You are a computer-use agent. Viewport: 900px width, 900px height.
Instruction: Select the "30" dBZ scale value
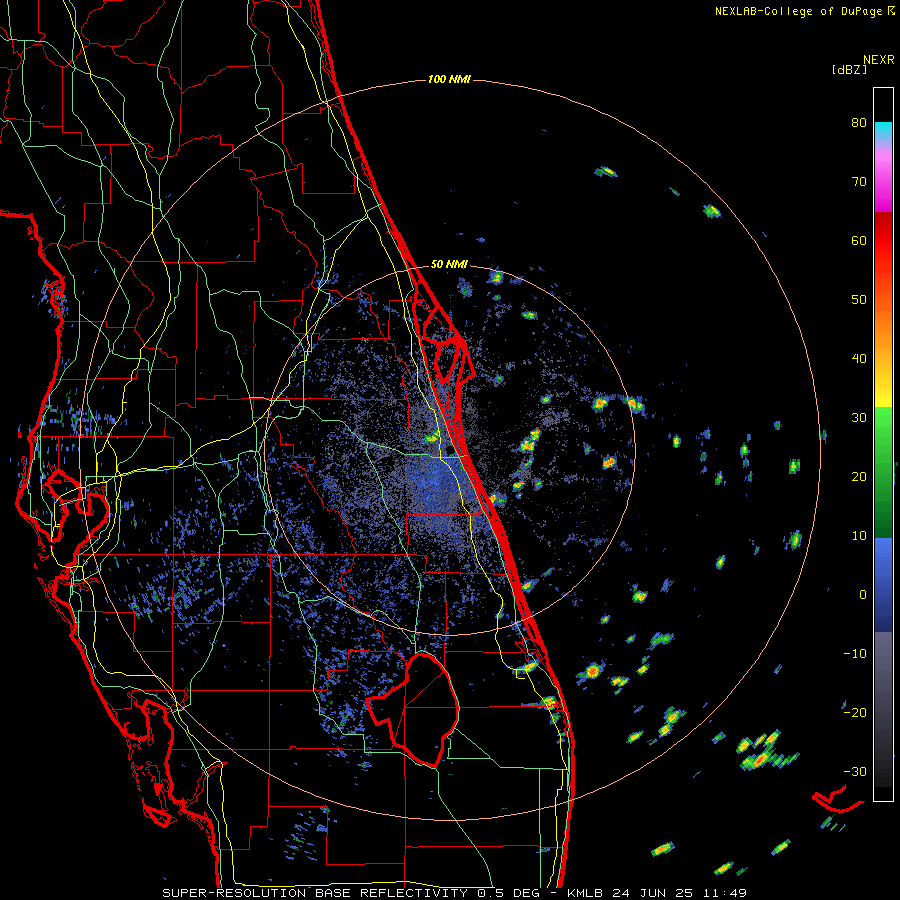859,417
